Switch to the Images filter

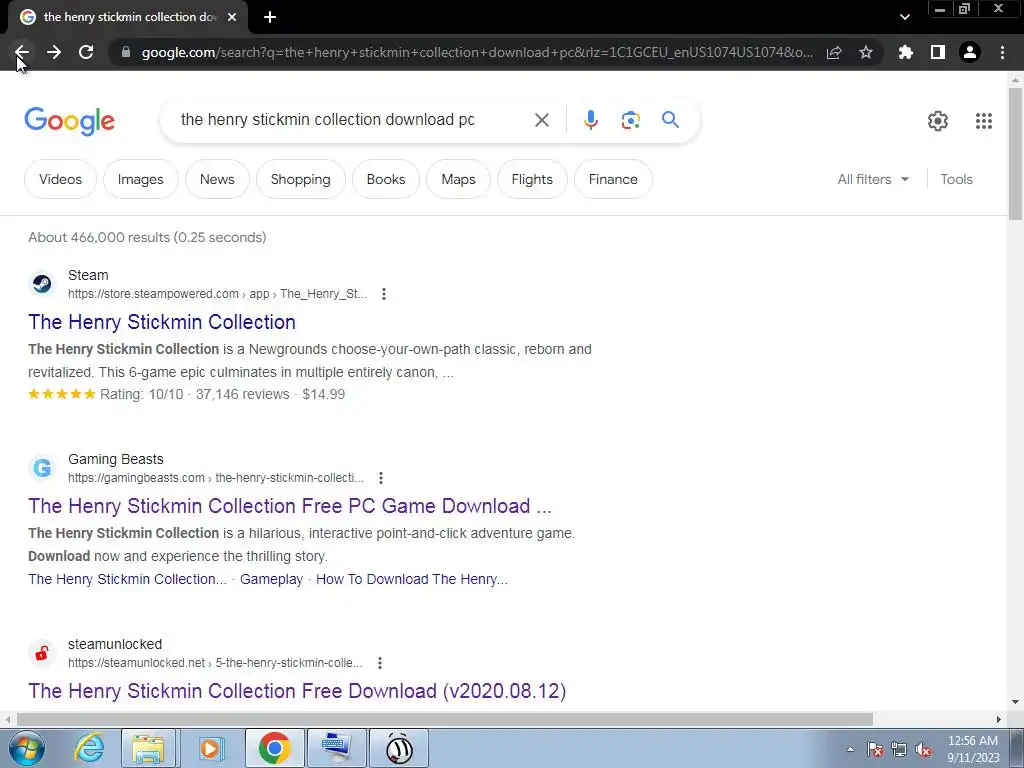click(x=140, y=179)
